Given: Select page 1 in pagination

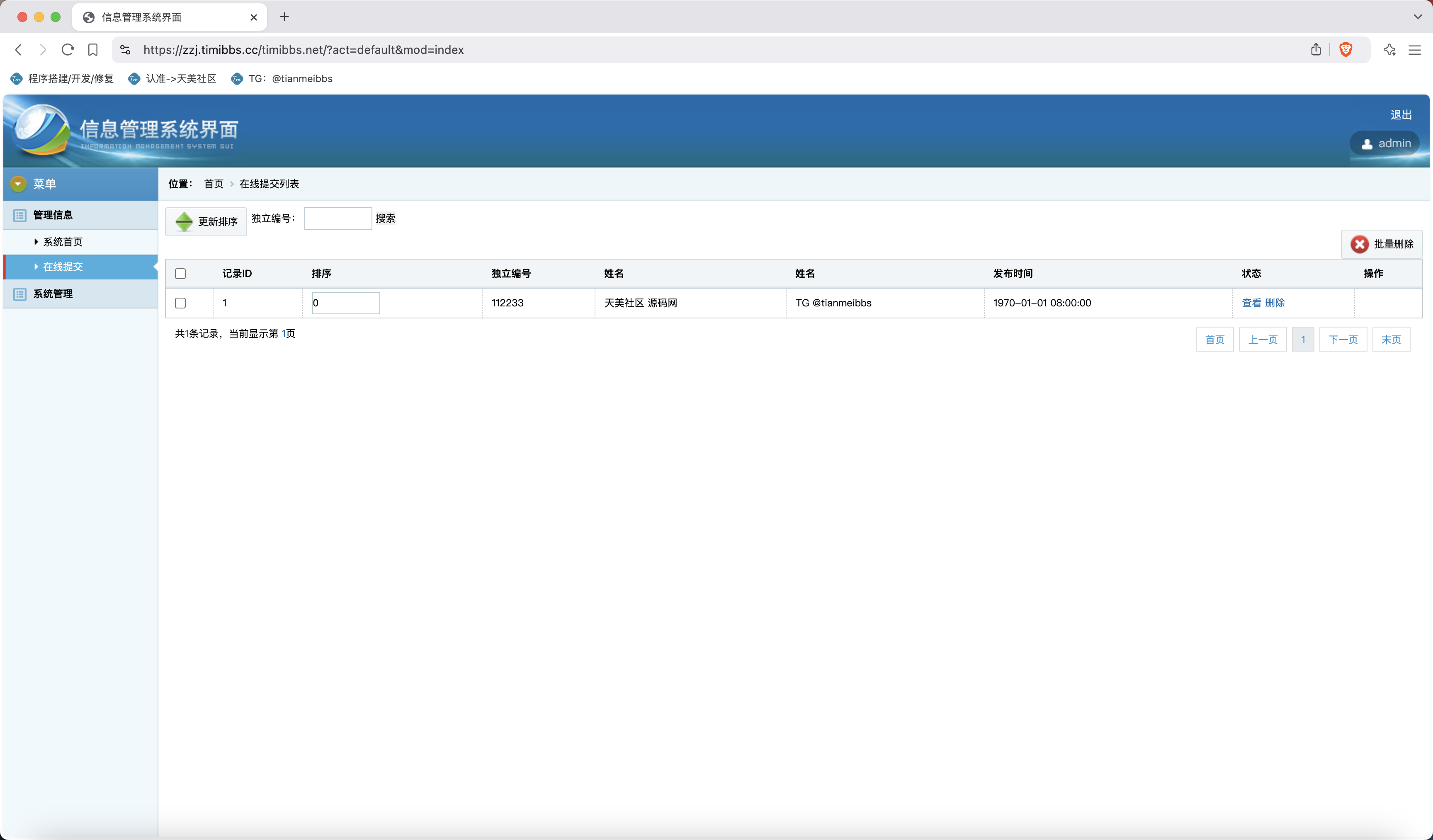Looking at the screenshot, I should click(1303, 340).
